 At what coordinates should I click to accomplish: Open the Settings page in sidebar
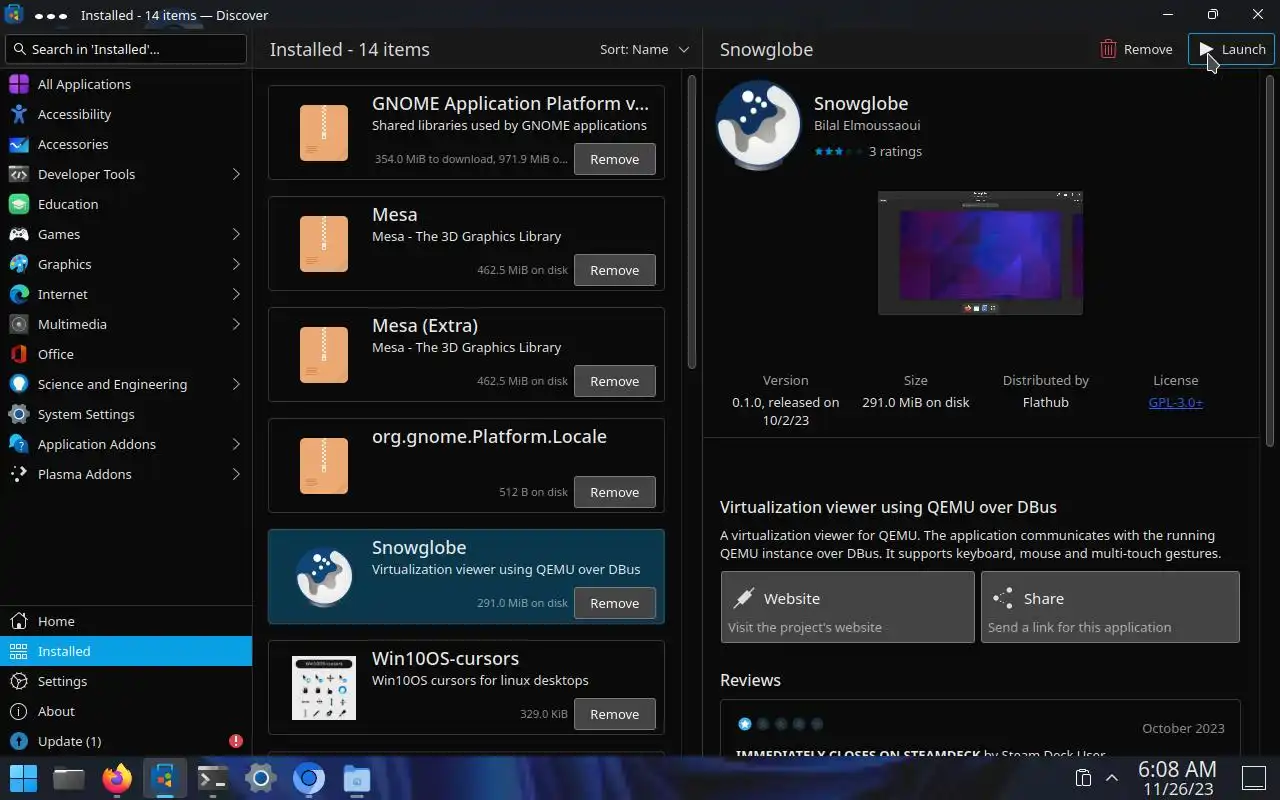click(x=126, y=681)
